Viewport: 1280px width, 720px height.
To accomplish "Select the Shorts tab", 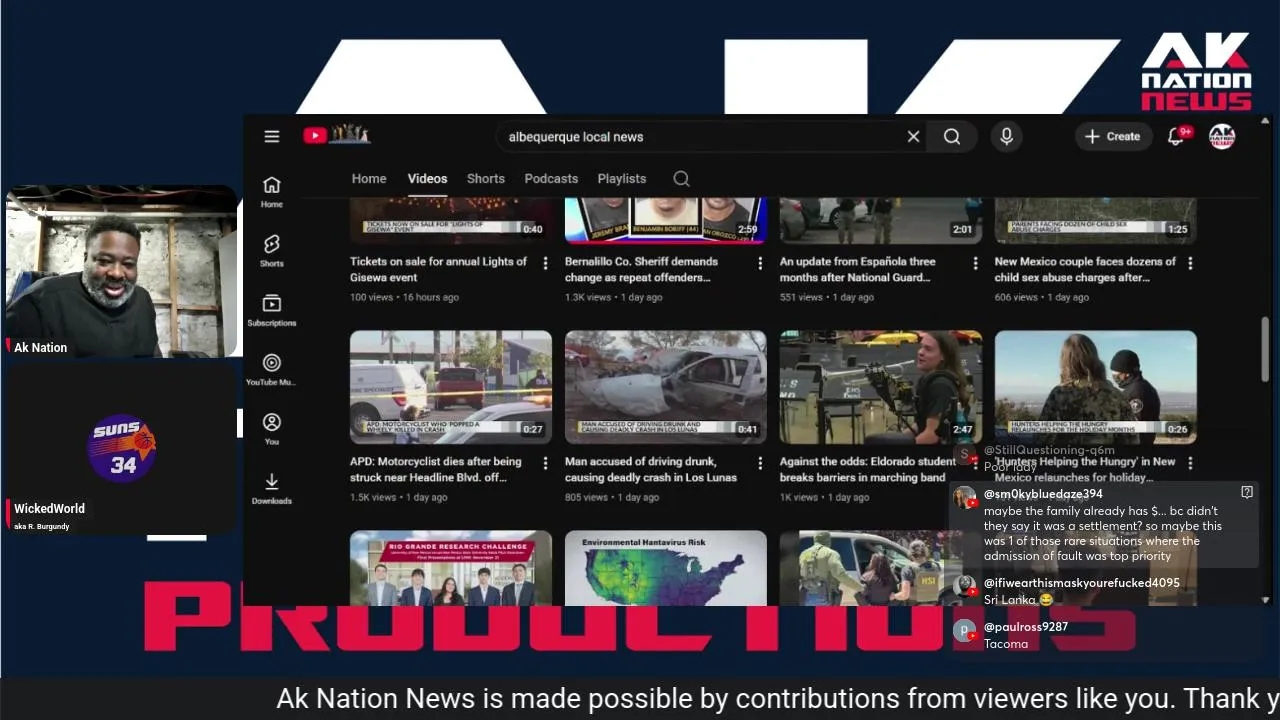I will pyautogui.click(x=486, y=179).
